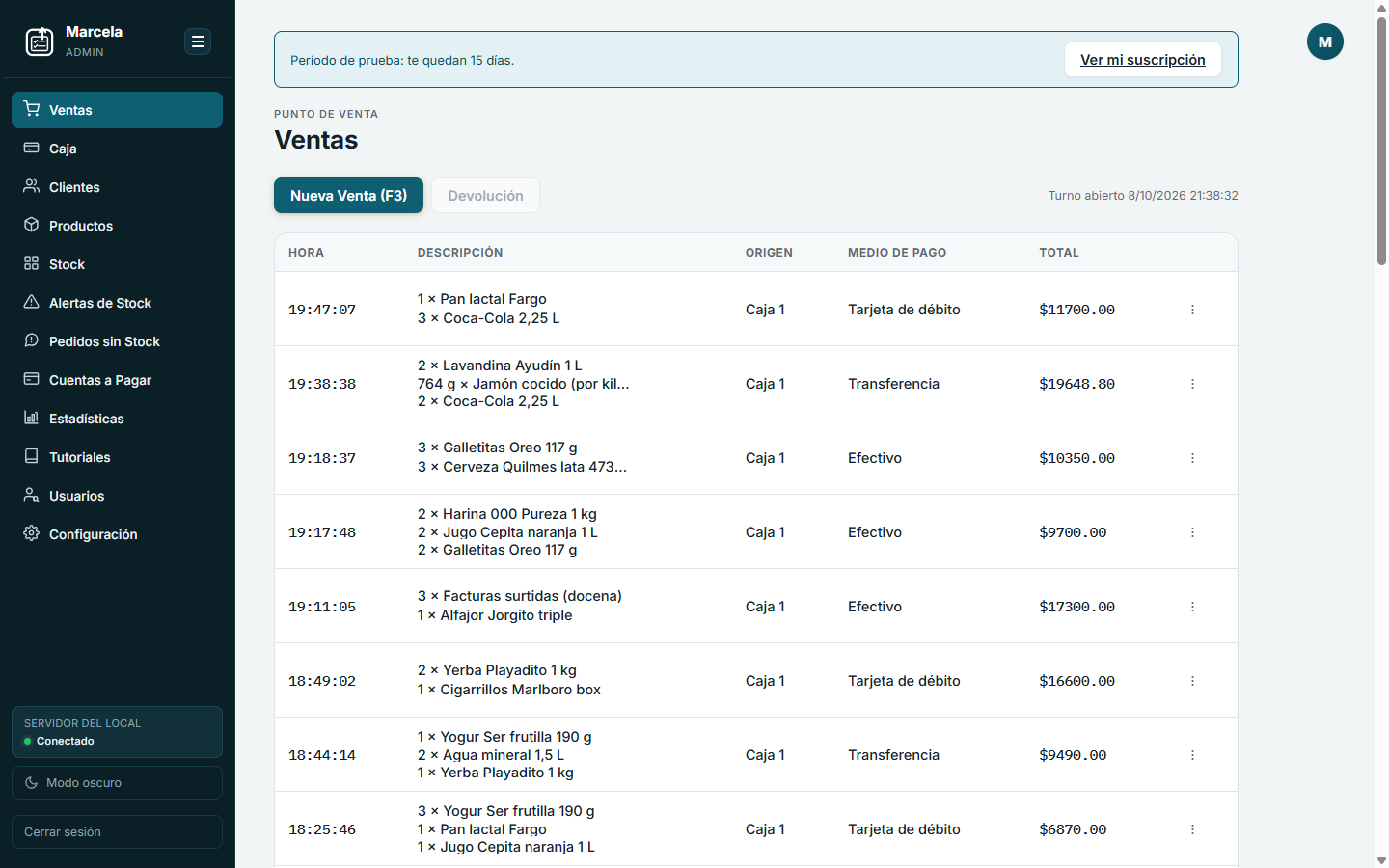The width and height of the screenshot is (1389, 868).
Task: Open the Caja section
Action: click(x=117, y=149)
